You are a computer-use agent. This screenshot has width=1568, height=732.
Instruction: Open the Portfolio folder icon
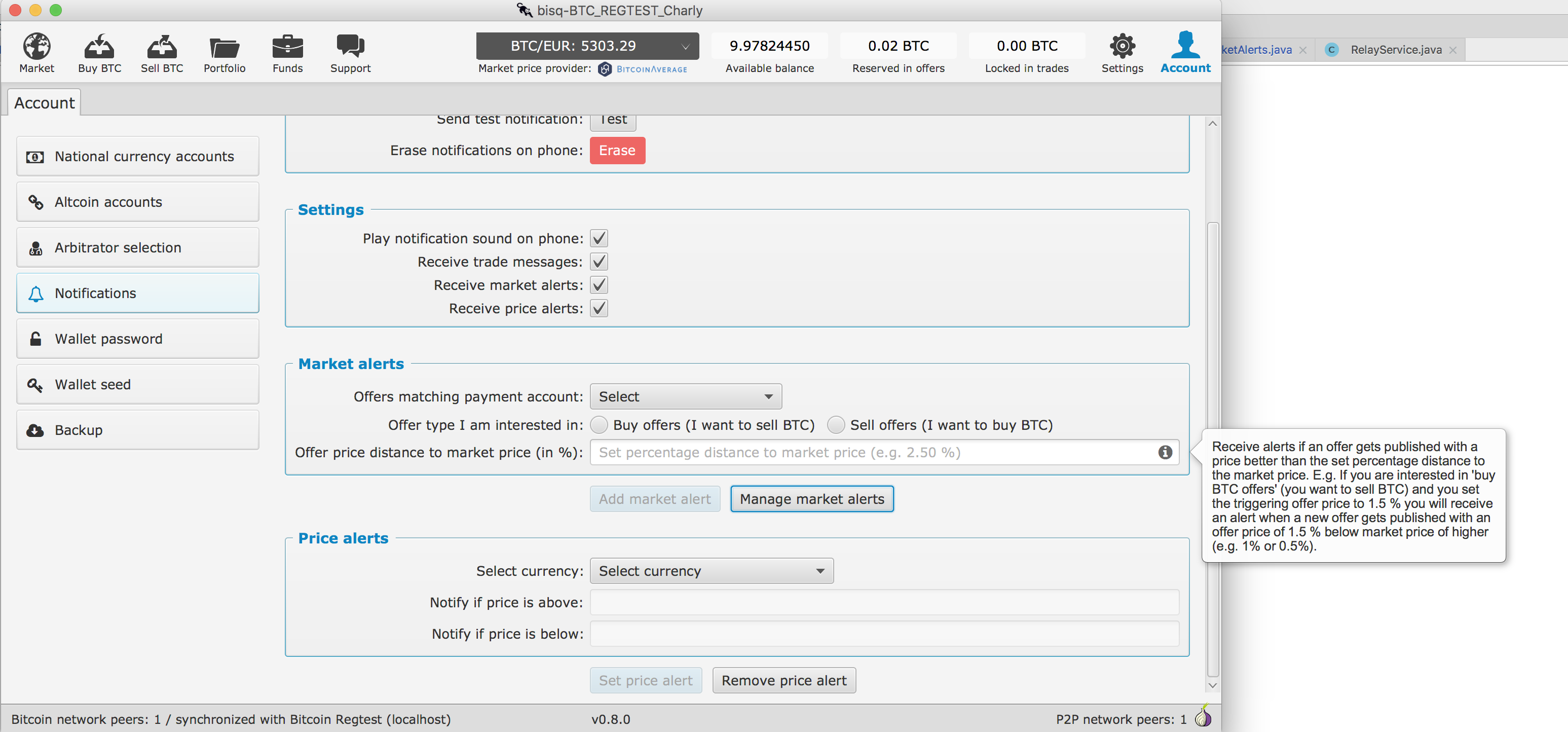pos(224,48)
